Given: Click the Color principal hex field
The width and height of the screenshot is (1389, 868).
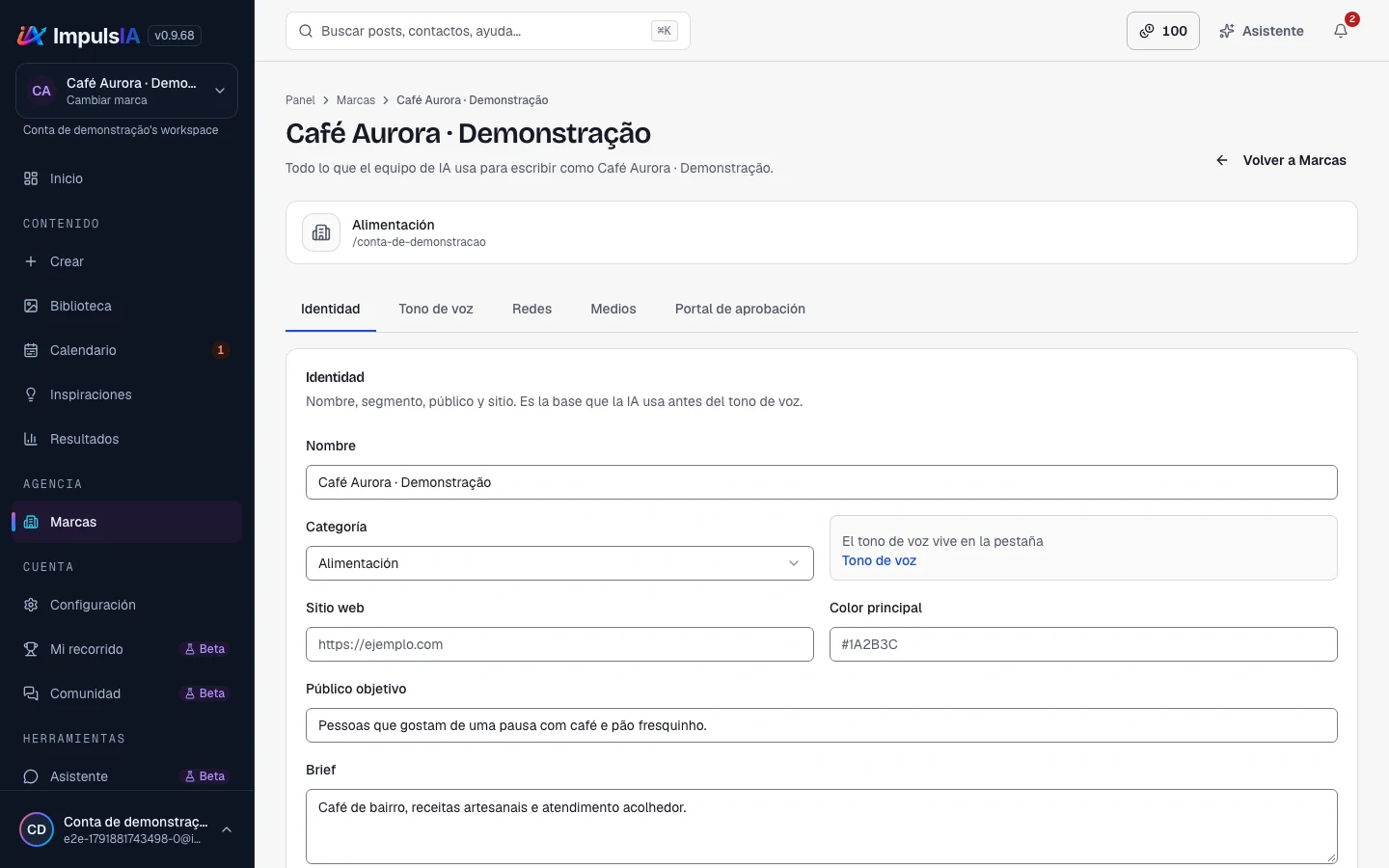Looking at the screenshot, I should [1083, 644].
